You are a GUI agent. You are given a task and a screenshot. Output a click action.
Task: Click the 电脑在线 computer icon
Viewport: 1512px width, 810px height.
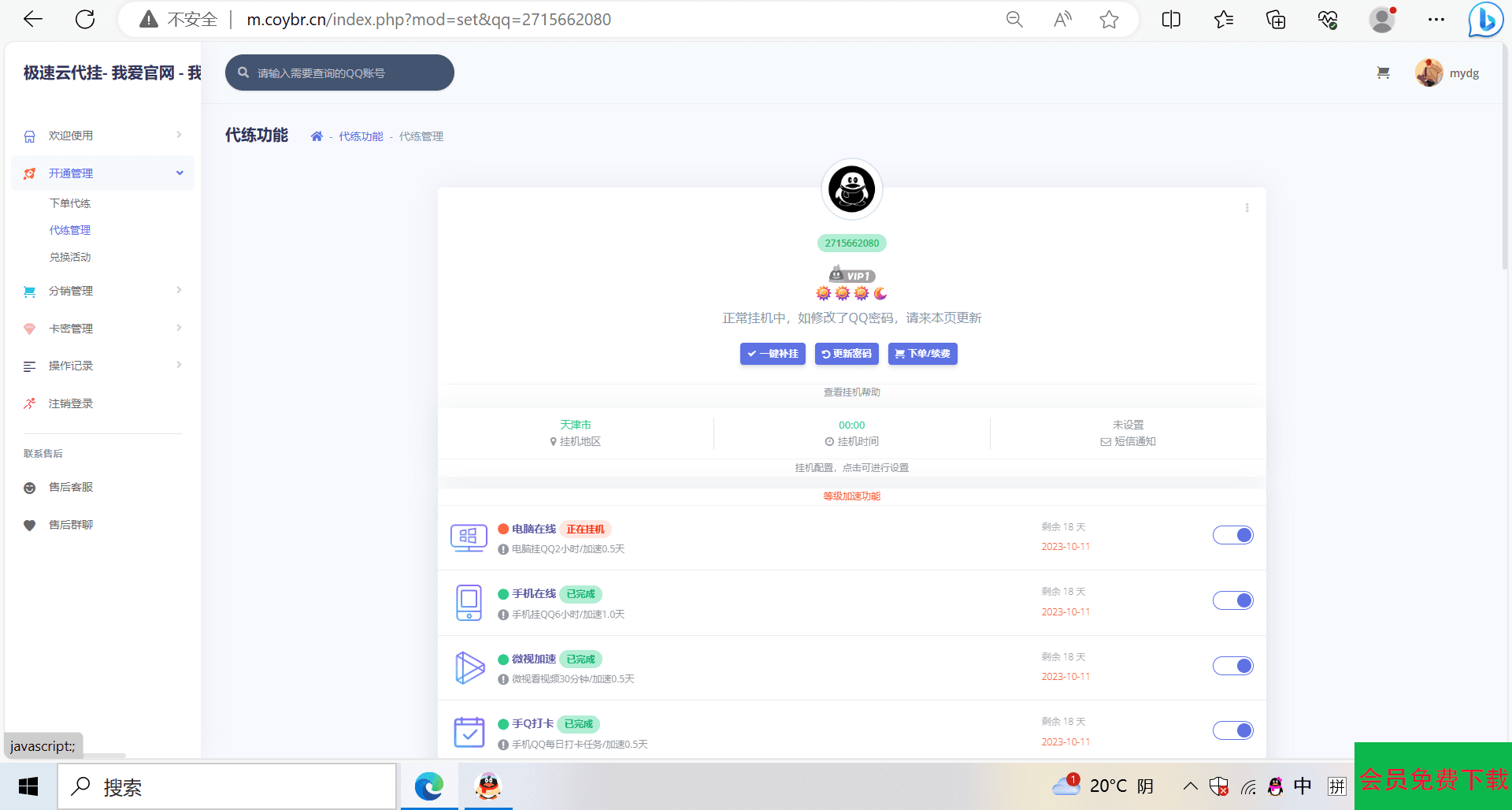coord(469,538)
